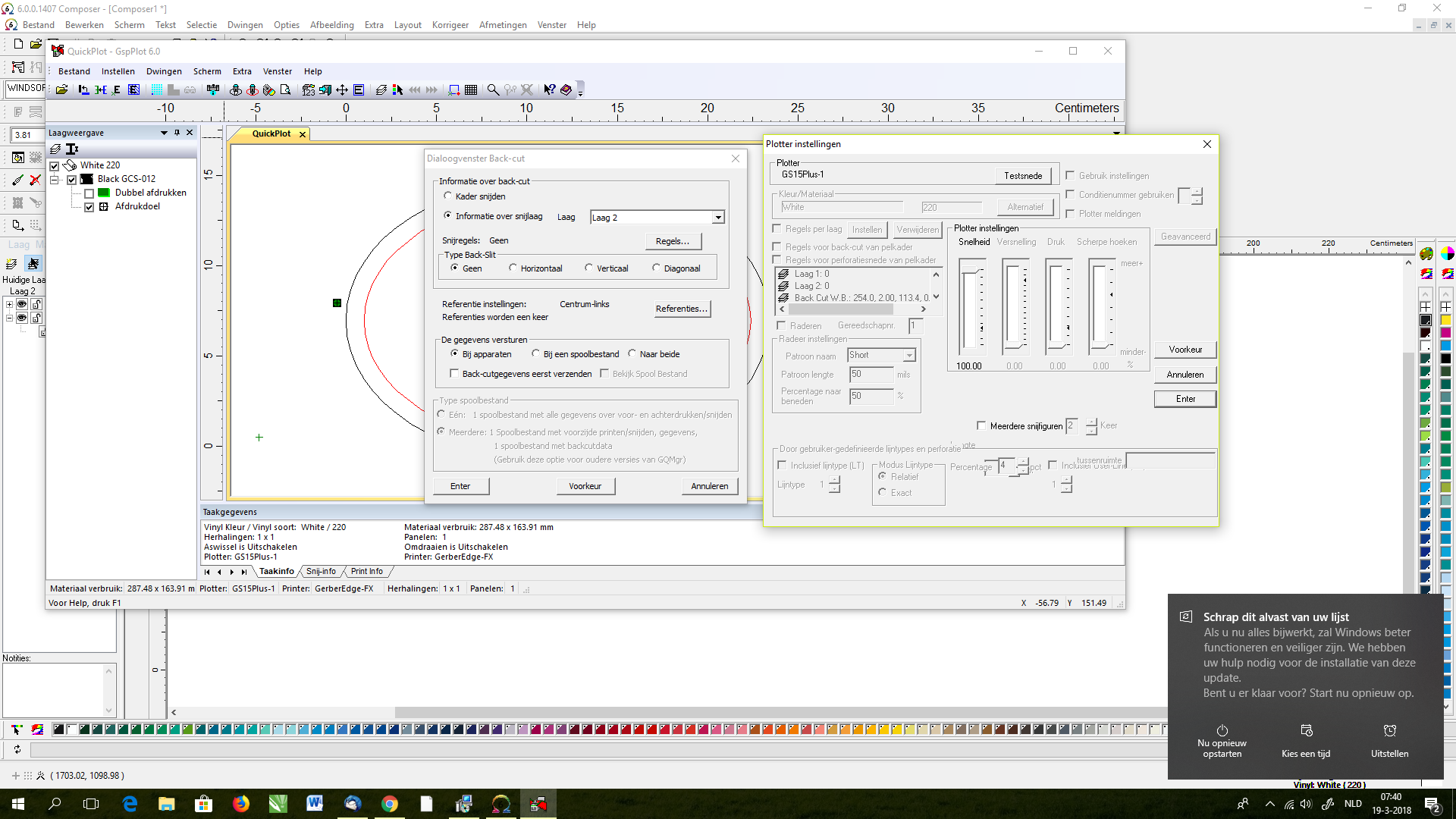
Task: Click the color print icon in QuickPlot toolbar
Action: tap(268, 89)
